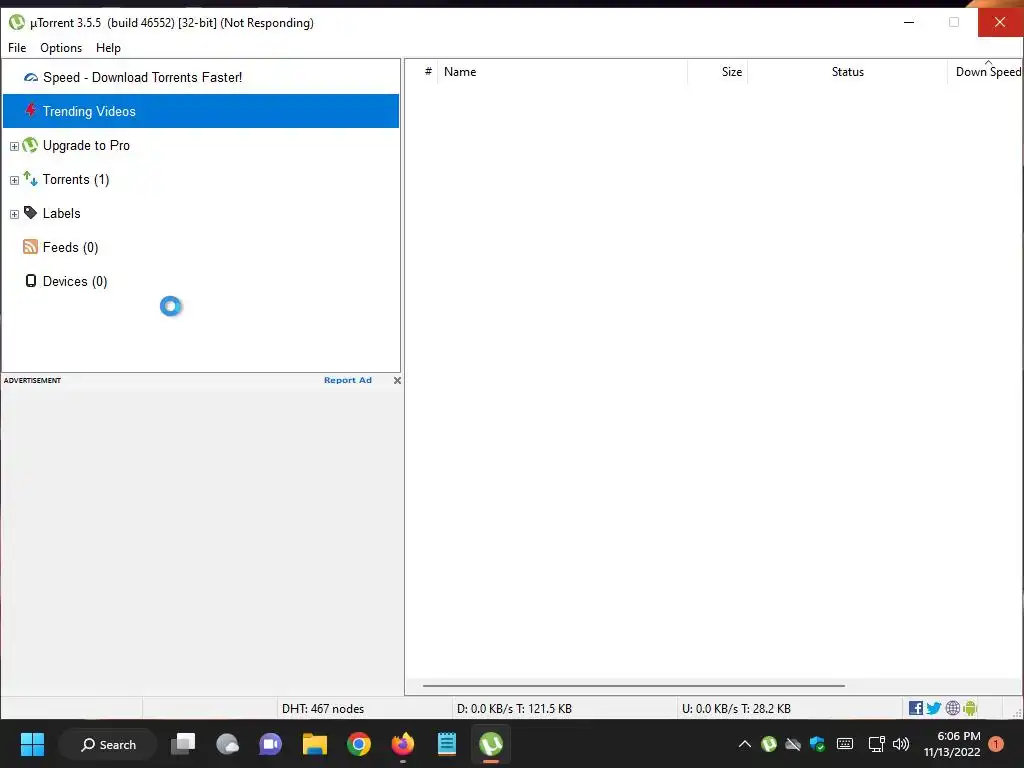Click the Report Ad link
Viewport: 1024px width, 768px height.
coord(347,380)
